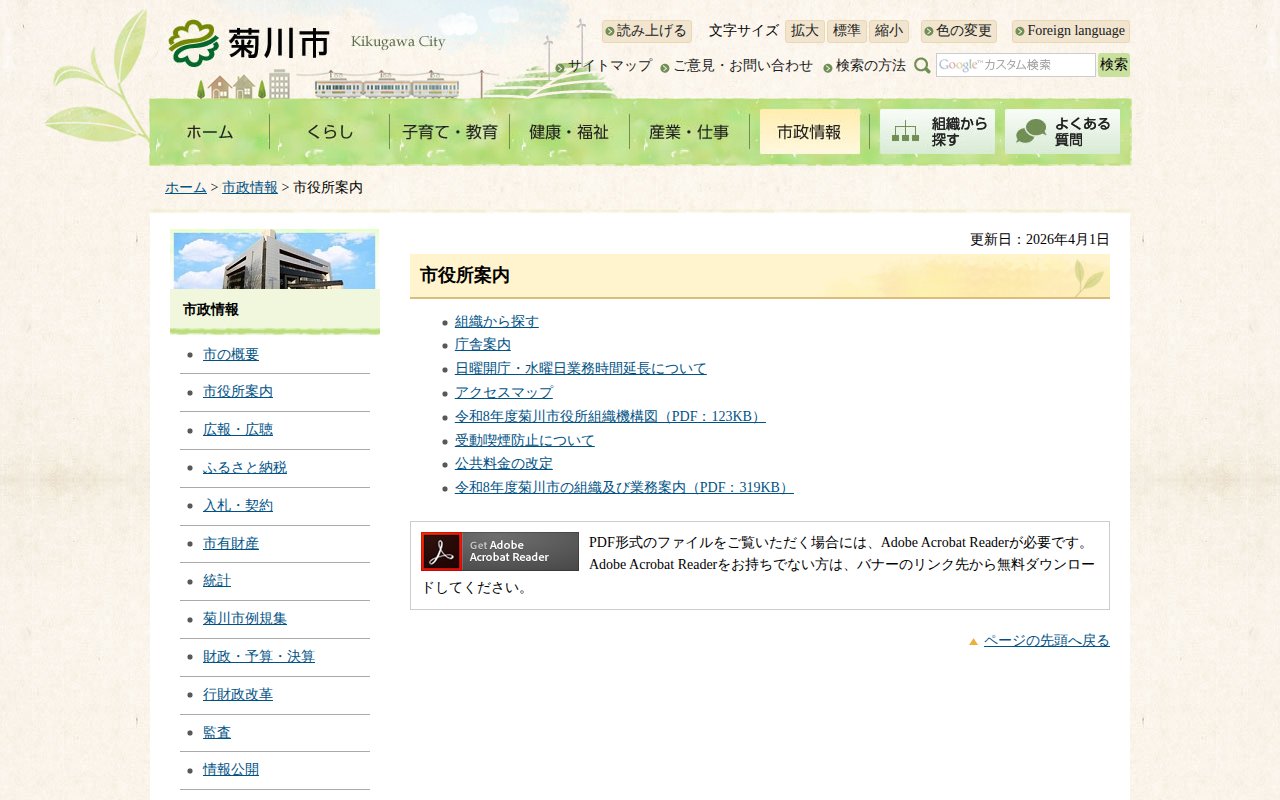Open the 市政情報 navigation tab
The image size is (1280, 800).
pyautogui.click(x=810, y=132)
